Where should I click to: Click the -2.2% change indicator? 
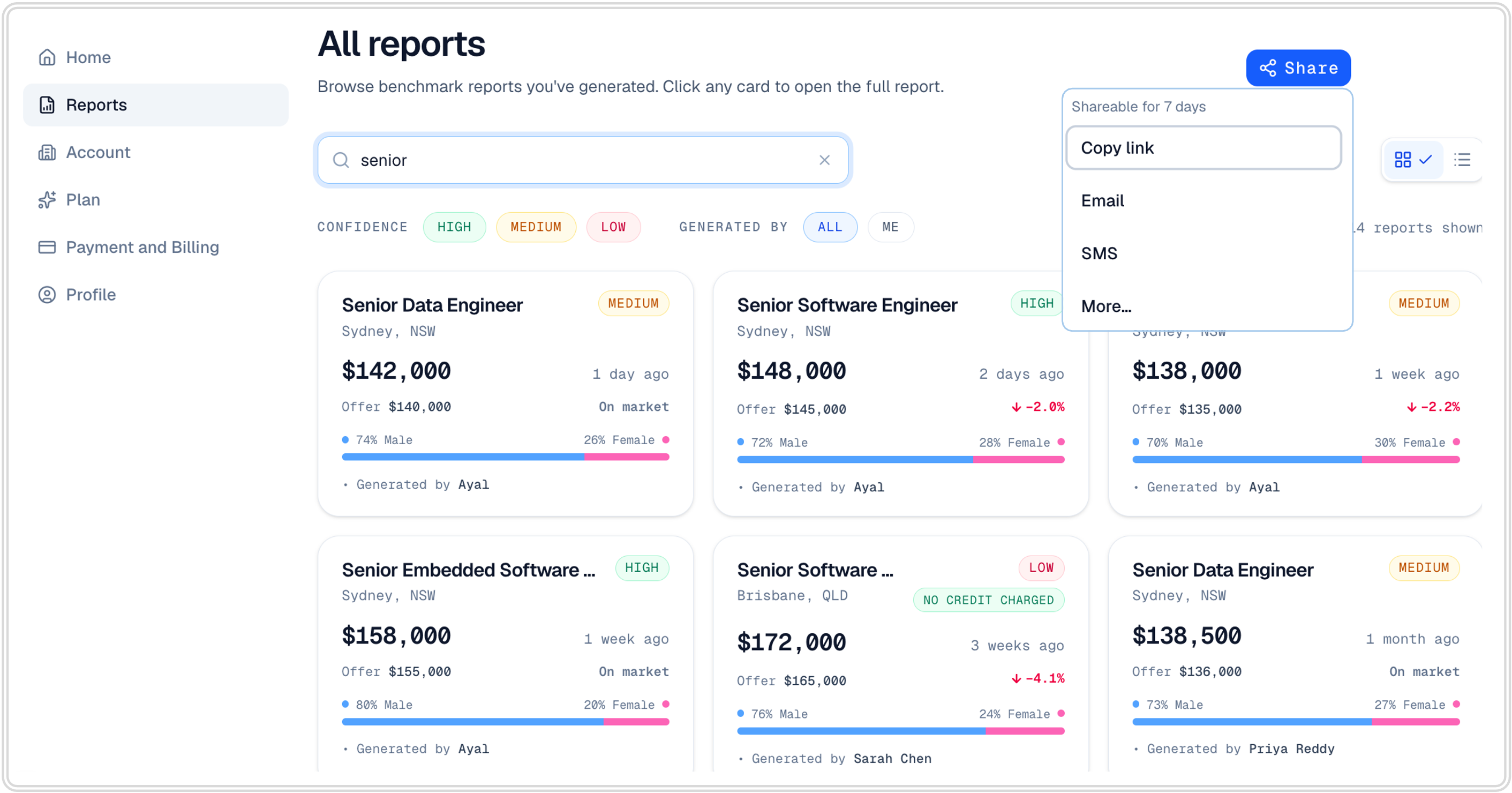1433,407
